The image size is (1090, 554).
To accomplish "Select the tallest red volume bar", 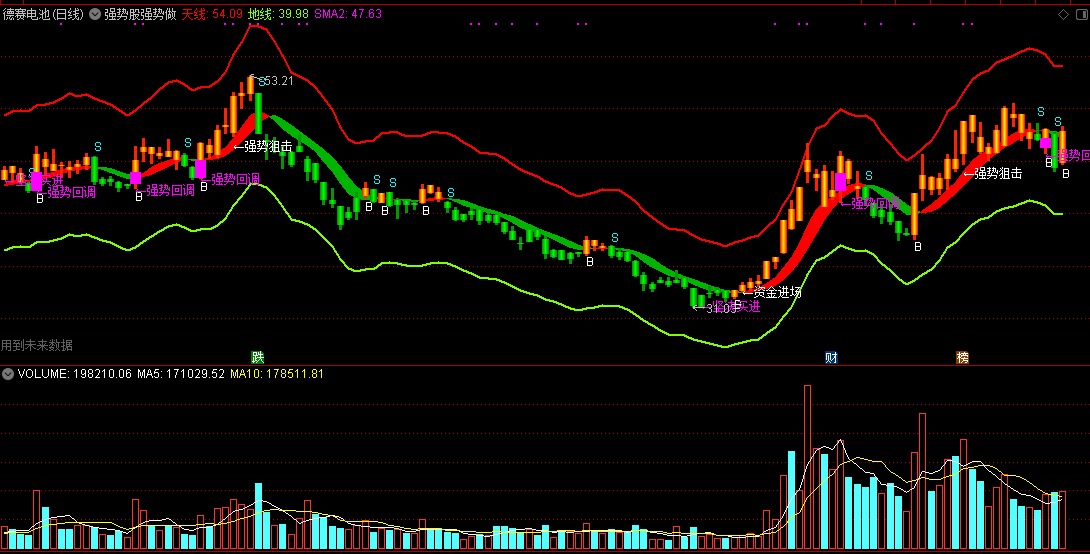I will [x=807, y=467].
